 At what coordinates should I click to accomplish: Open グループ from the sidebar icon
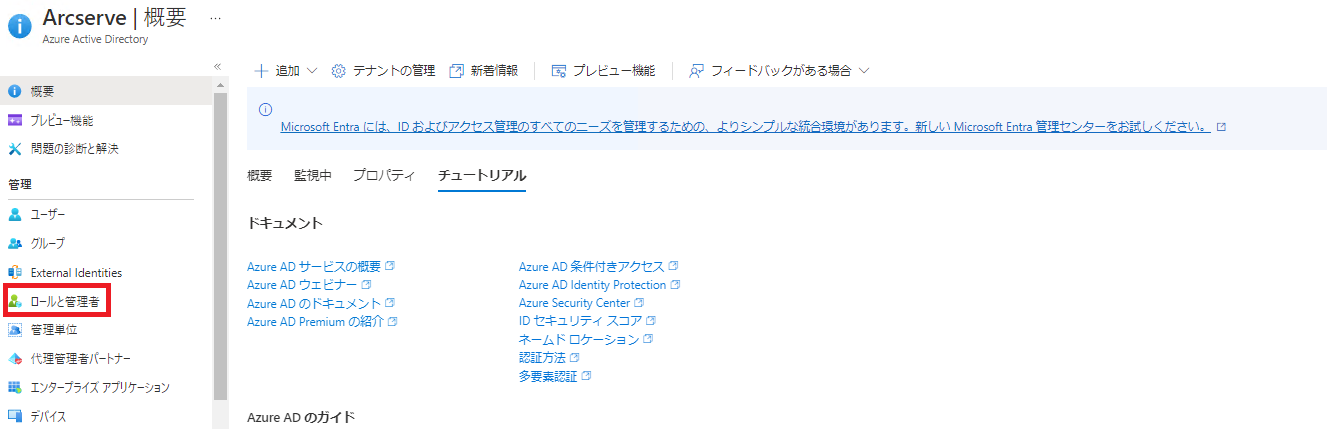pos(14,243)
